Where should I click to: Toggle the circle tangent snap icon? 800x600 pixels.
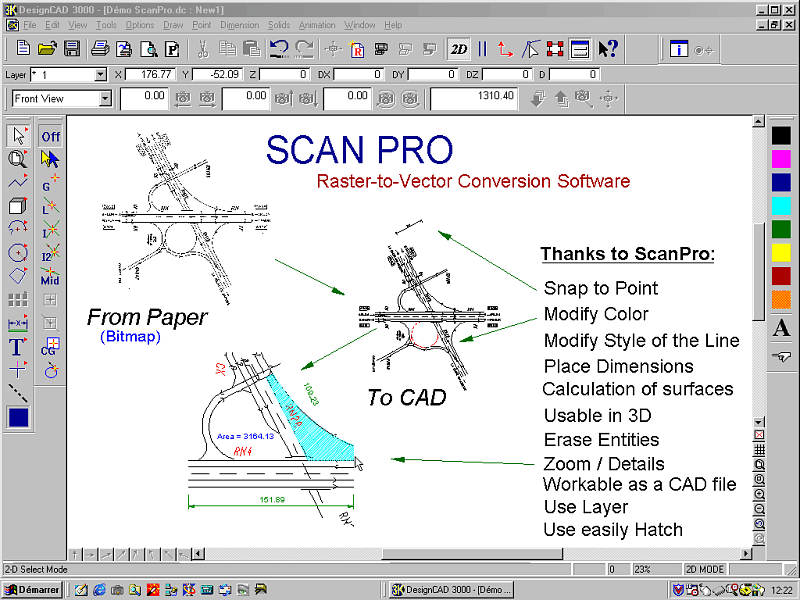tap(51, 370)
